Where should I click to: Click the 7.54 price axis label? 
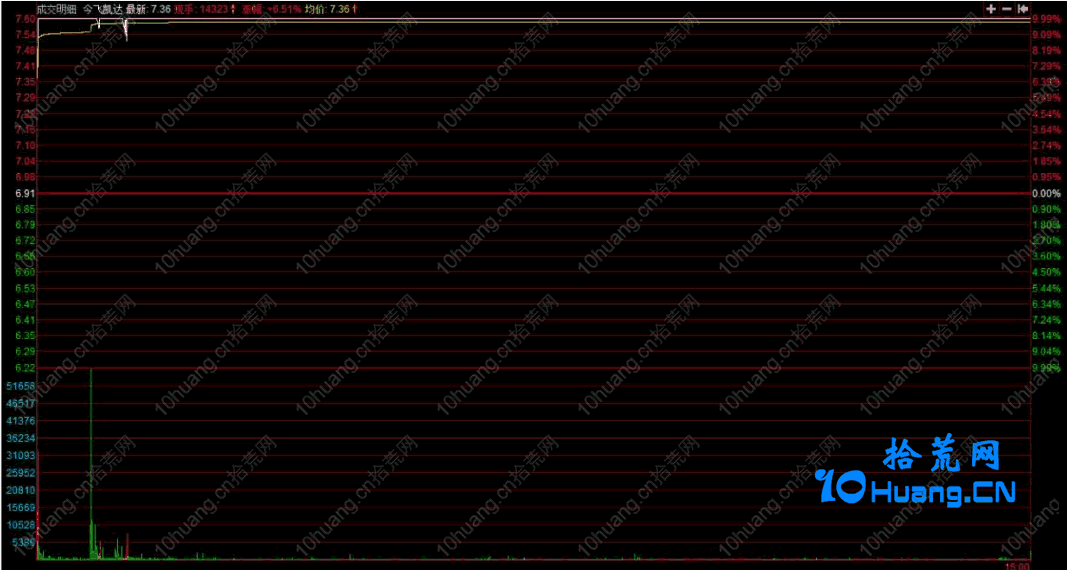pos(25,34)
